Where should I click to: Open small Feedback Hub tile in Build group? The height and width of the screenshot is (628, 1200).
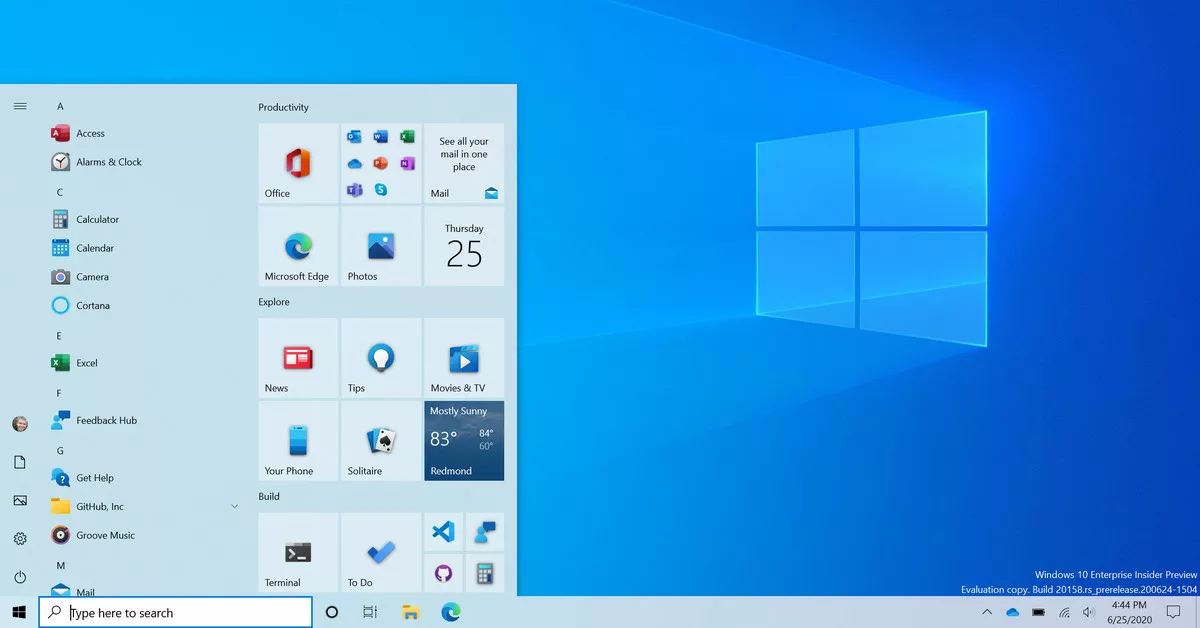(x=485, y=533)
